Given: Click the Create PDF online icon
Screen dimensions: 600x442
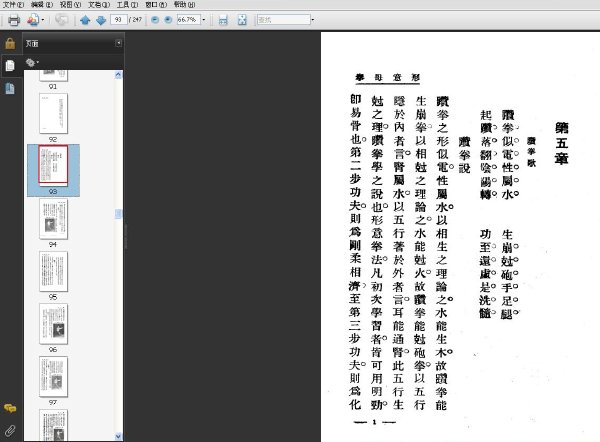Looking at the screenshot, I should click(33, 20).
